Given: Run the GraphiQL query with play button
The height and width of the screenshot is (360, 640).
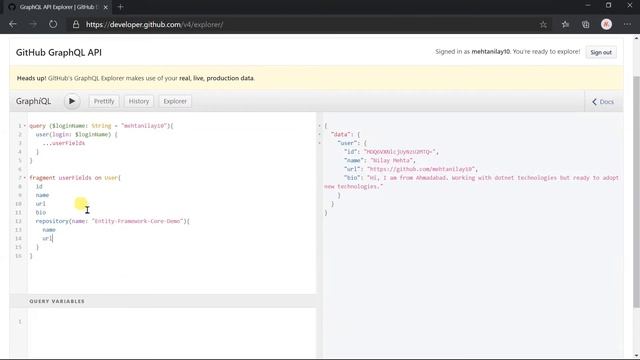Looking at the screenshot, I should pos(72,101).
